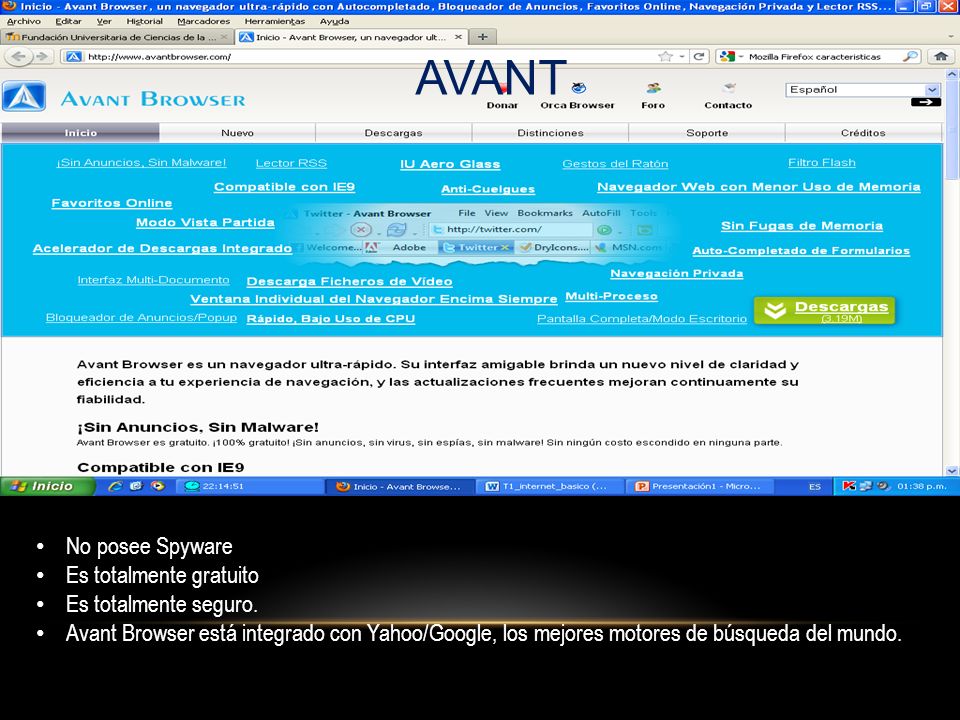This screenshot has width=960, height=720.
Task: Select the Créditos site tab
Action: pyautogui.click(x=863, y=132)
